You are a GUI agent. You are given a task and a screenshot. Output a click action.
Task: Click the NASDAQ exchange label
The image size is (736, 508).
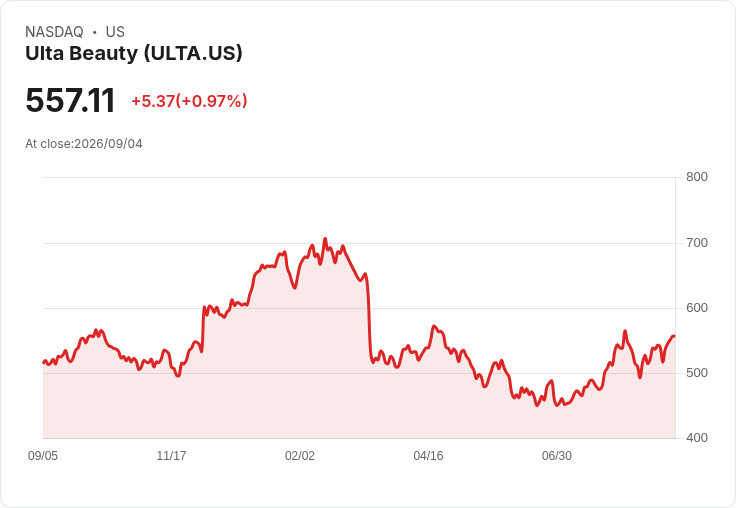[x=54, y=32]
